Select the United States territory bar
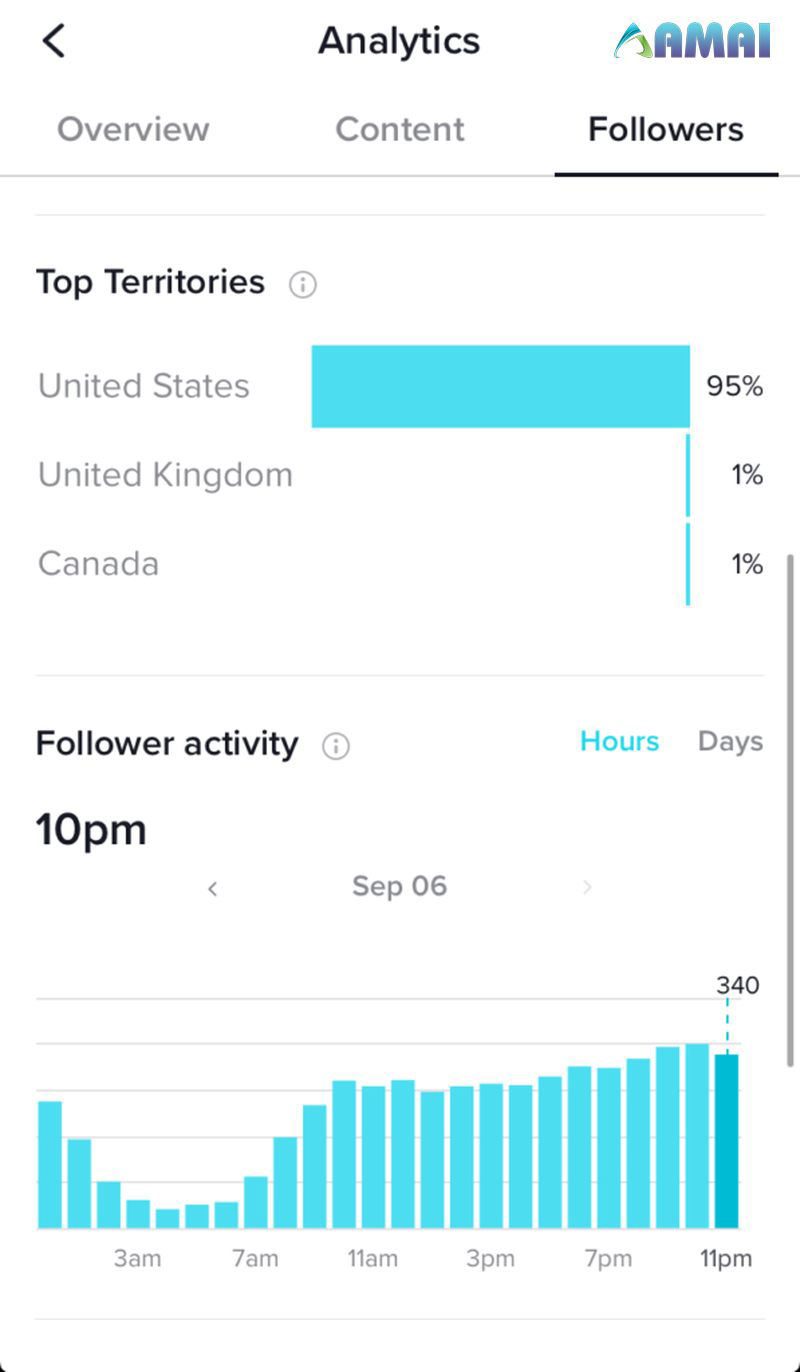 (x=501, y=387)
